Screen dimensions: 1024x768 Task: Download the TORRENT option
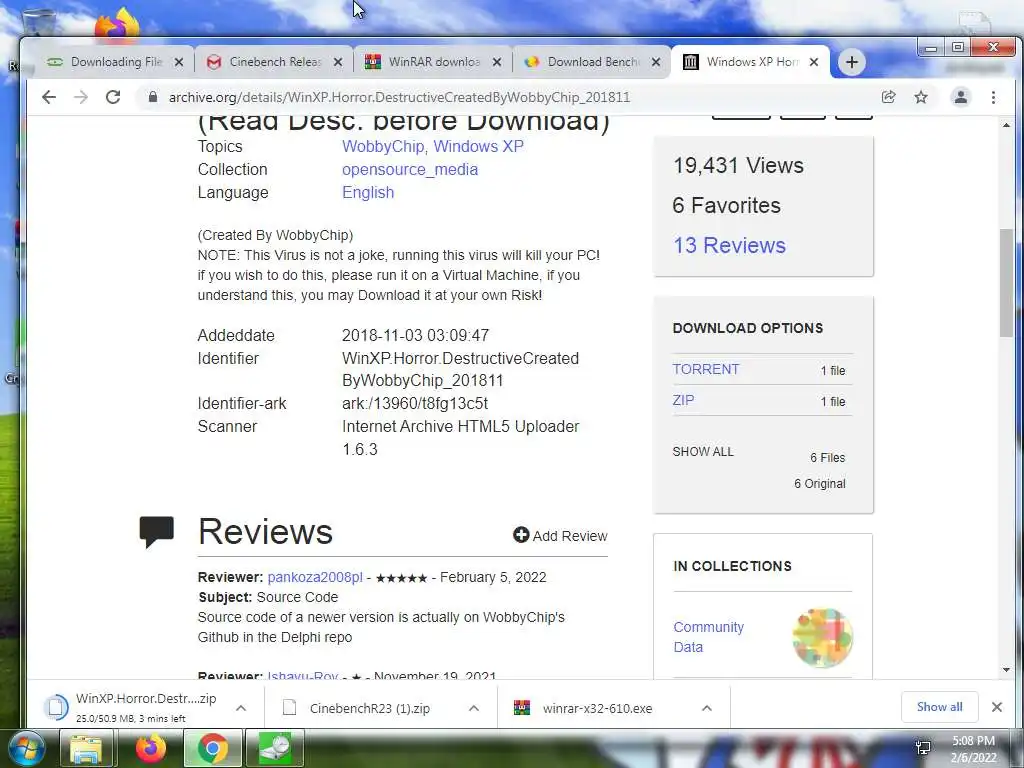tap(706, 369)
